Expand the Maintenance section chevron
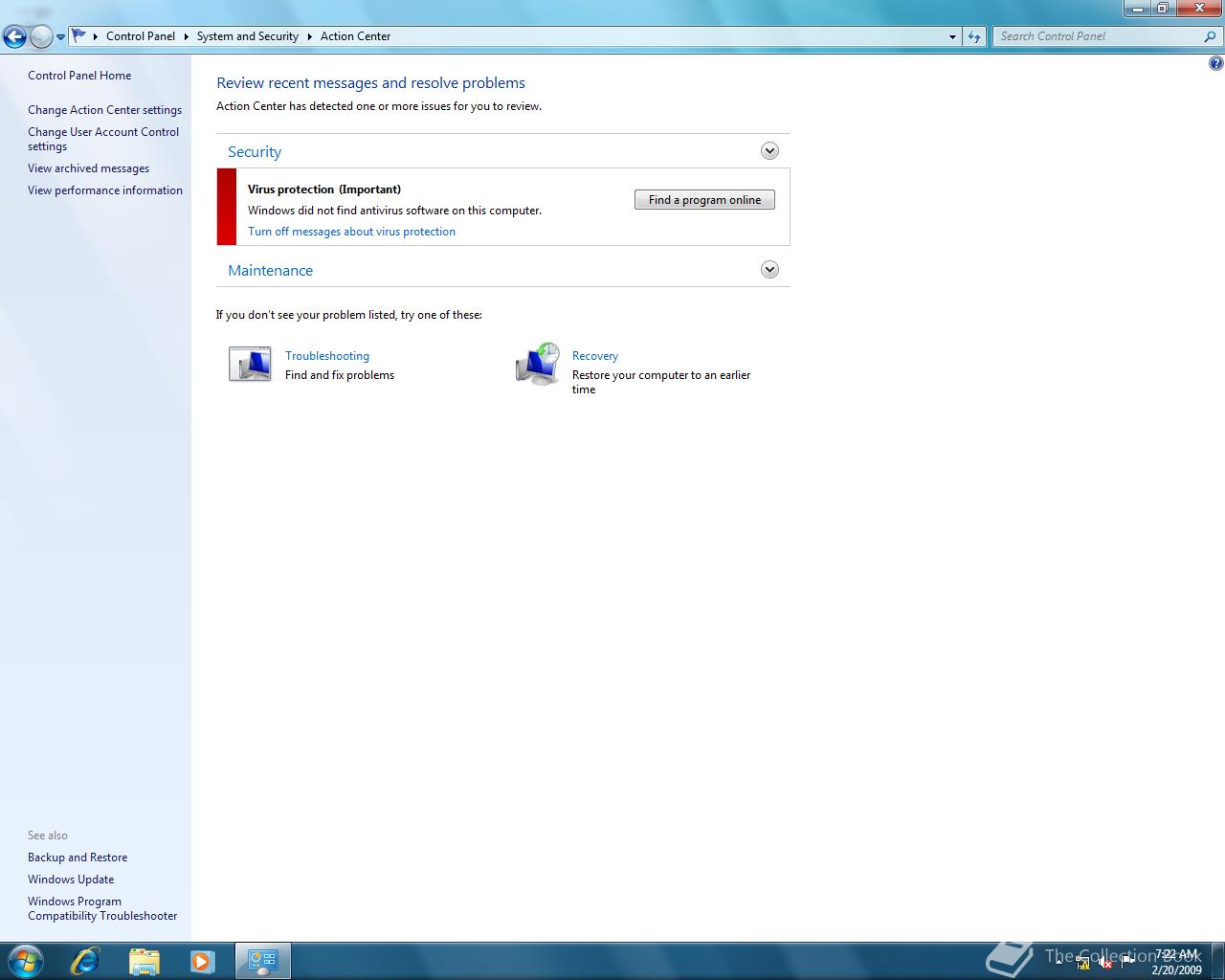The width and height of the screenshot is (1225, 980). pos(769,270)
